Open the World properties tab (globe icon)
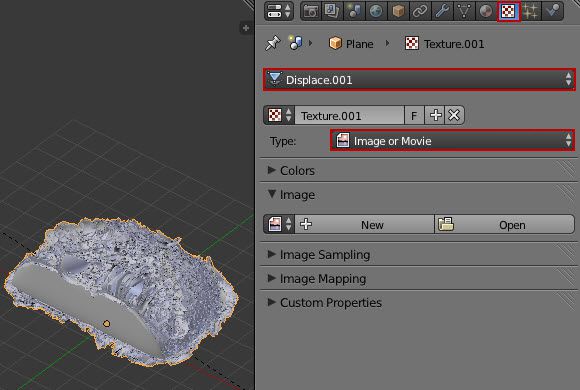The height and width of the screenshot is (390, 580). [376, 11]
